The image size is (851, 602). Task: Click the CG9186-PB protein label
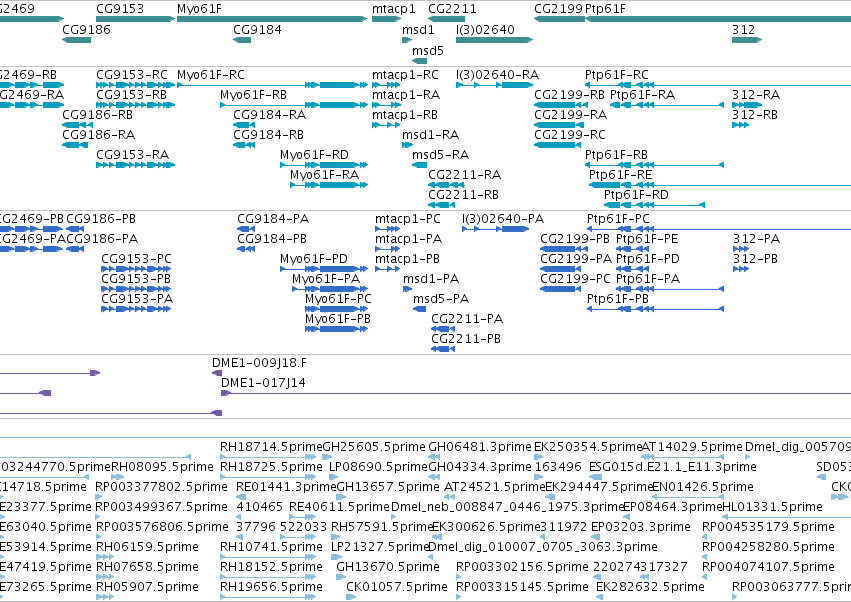pyautogui.click(x=101, y=219)
